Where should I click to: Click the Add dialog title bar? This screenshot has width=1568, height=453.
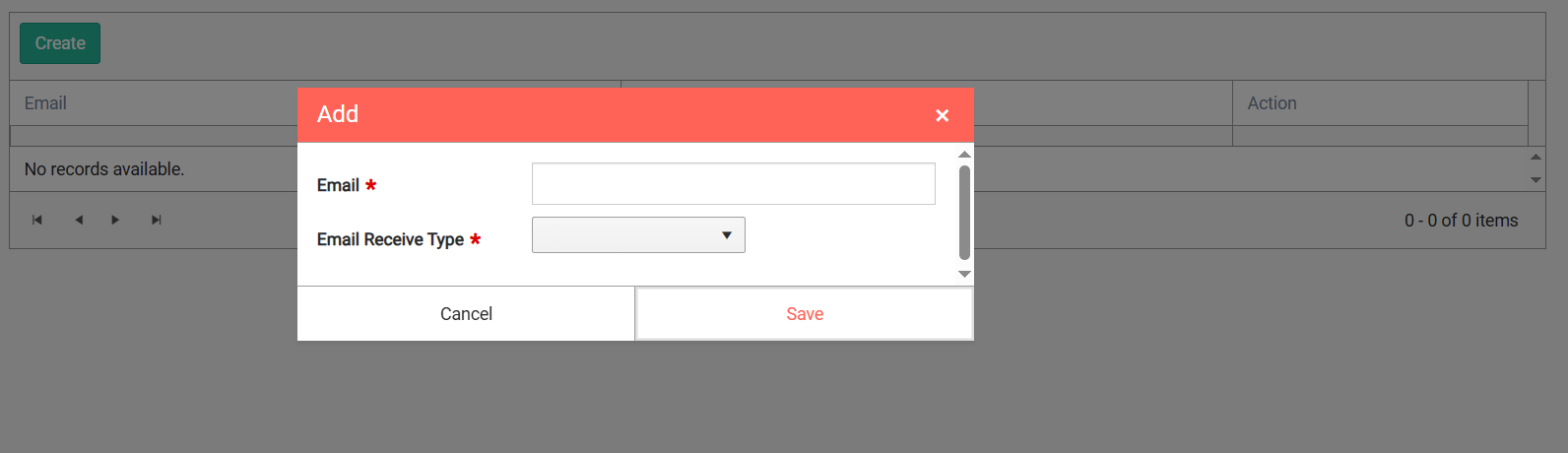point(635,114)
